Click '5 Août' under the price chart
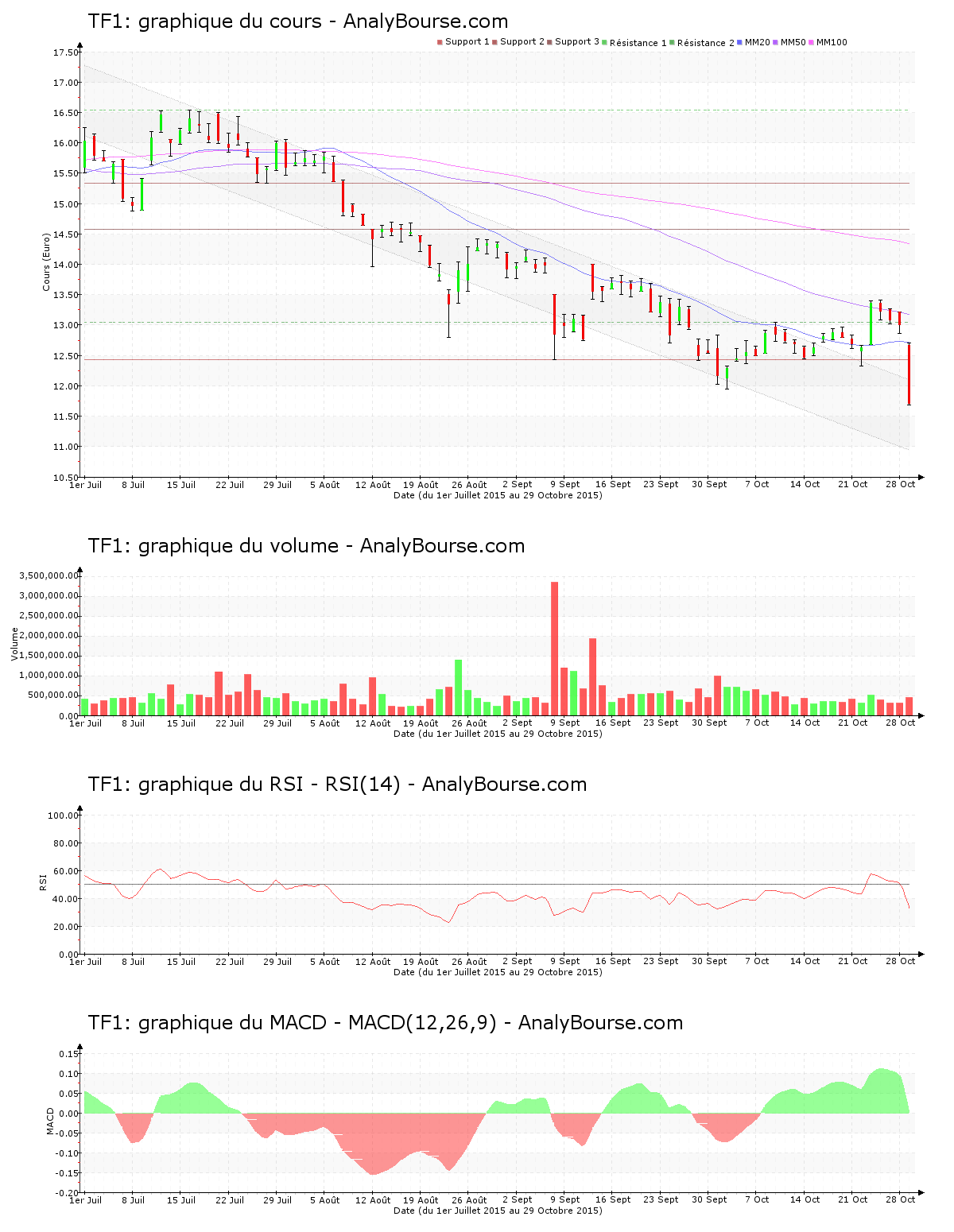This screenshot has width=954, height=1232. tap(324, 485)
